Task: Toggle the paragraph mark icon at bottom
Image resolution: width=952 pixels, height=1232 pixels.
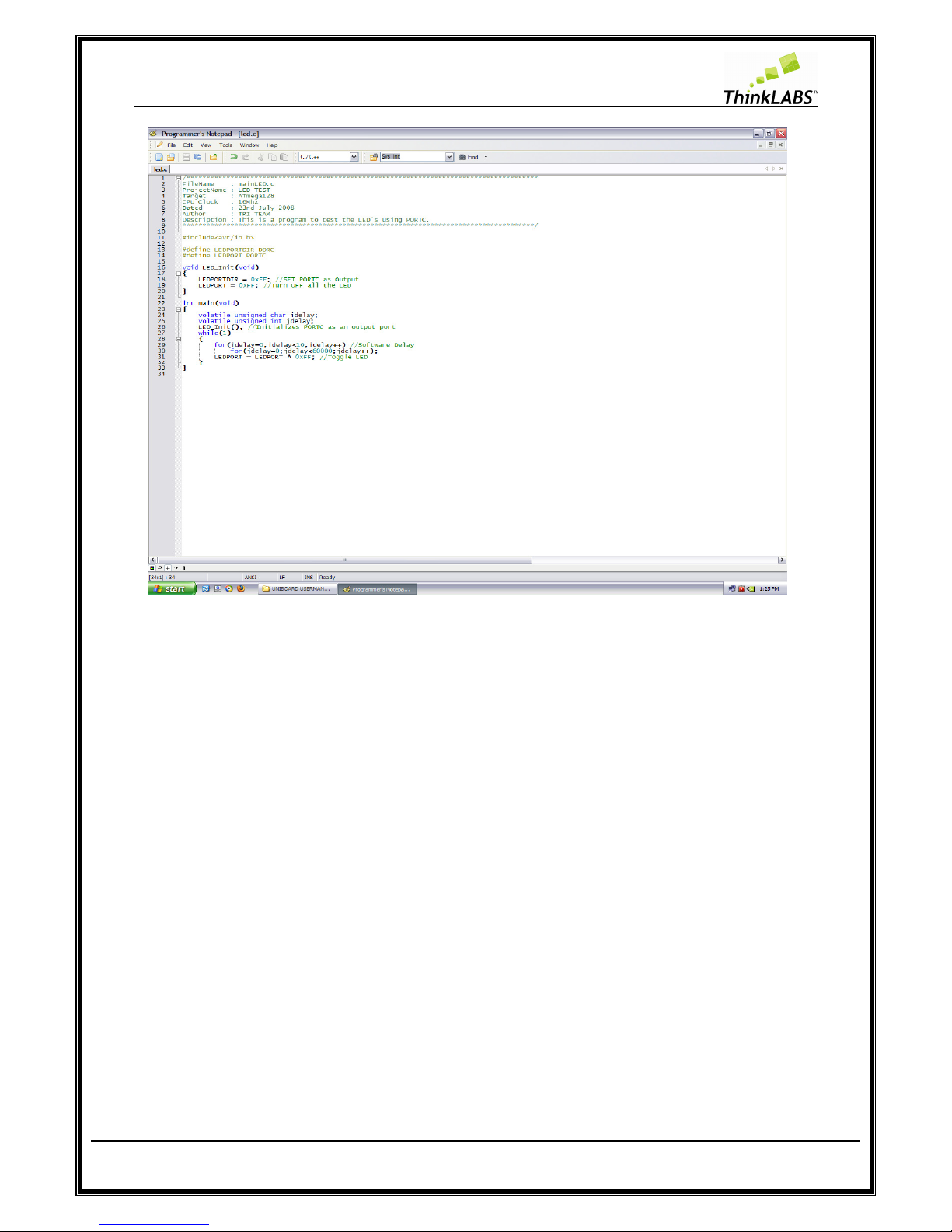Action: (x=183, y=568)
